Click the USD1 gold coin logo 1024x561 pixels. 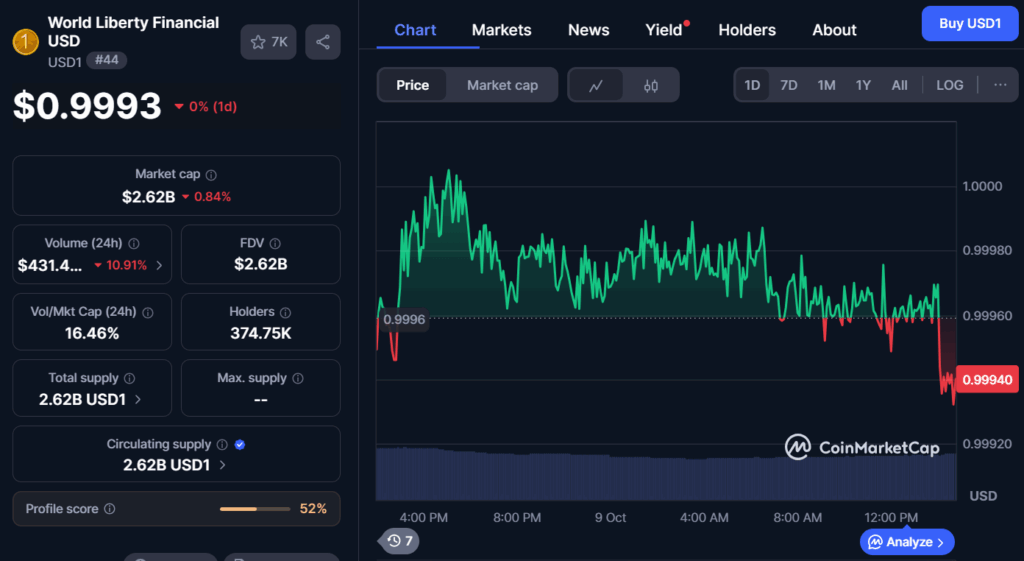(25, 42)
